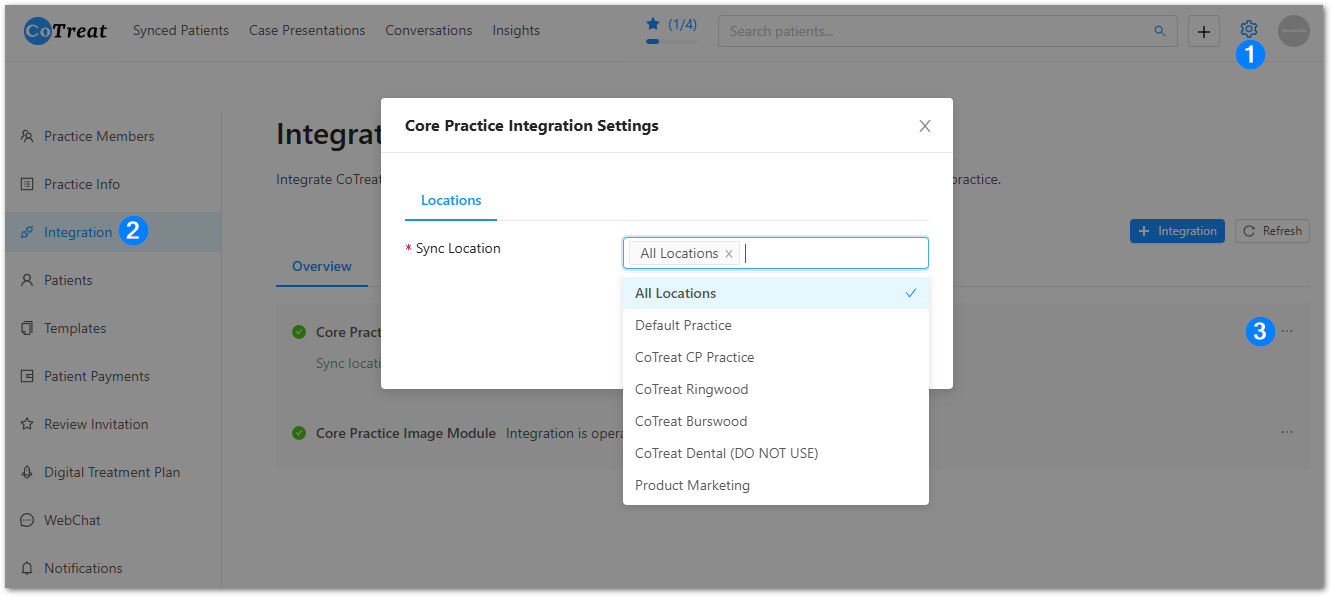Click the Templates sidebar item
1332x597 pixels.
pyautogui.click(x=75, y=328)
